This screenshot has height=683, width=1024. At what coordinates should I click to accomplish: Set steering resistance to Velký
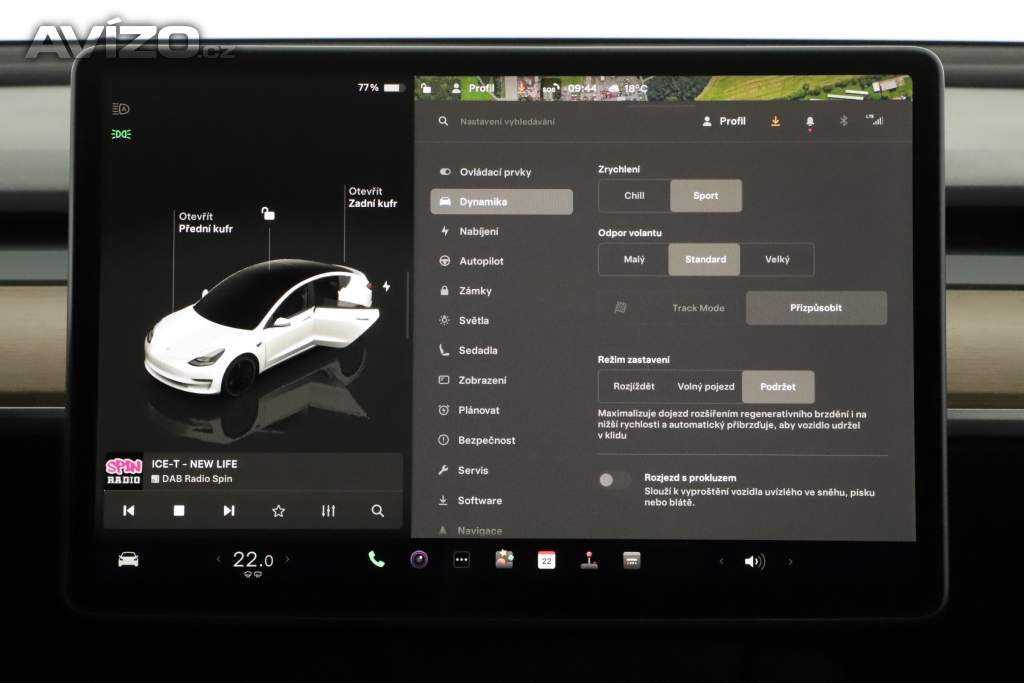tap(777, 259)
